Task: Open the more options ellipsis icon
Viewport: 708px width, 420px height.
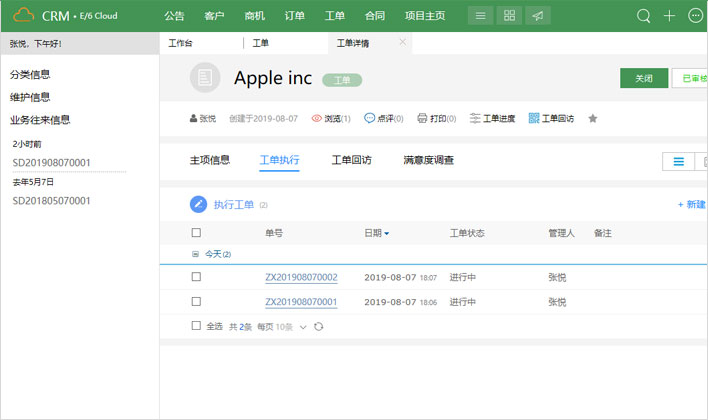Action: (696, 16)
